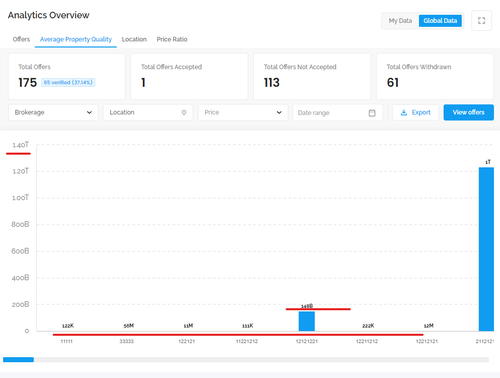Image resolution: width=500 pixels, height=378 pixels.
Task: Click the 111K data label
Action: click(247, 326)
